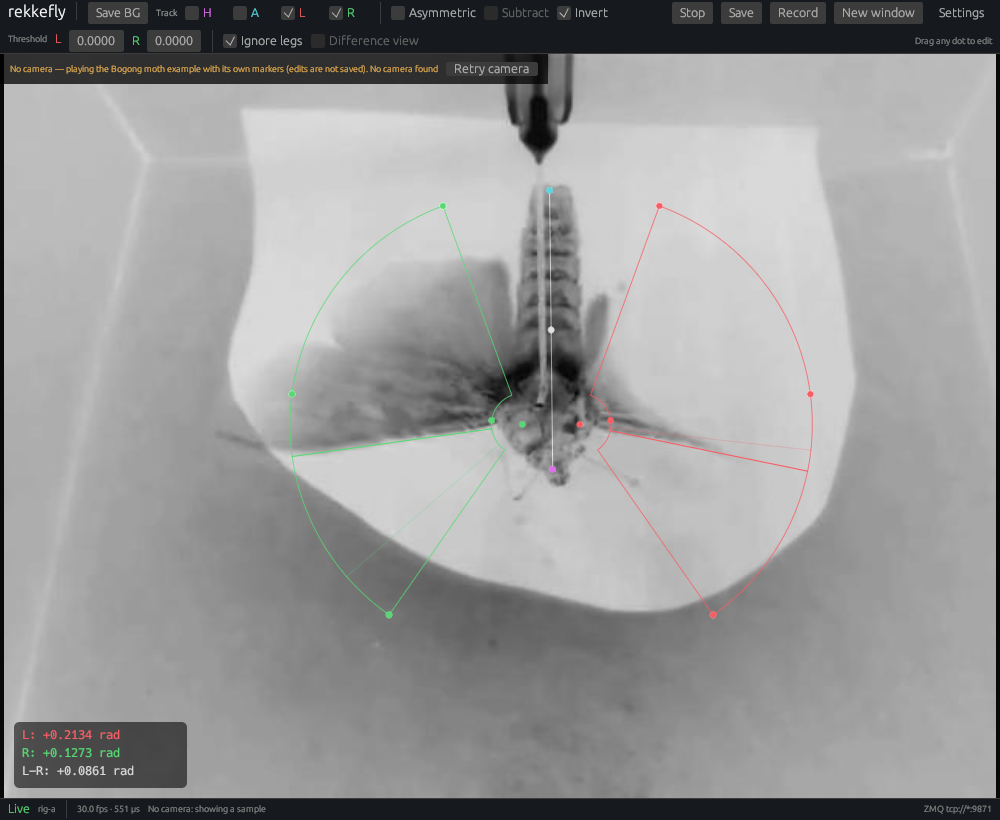Toggle the Invert checkbox
Viewport: 1000px width, 820px height.
click(x=564, y=13)
